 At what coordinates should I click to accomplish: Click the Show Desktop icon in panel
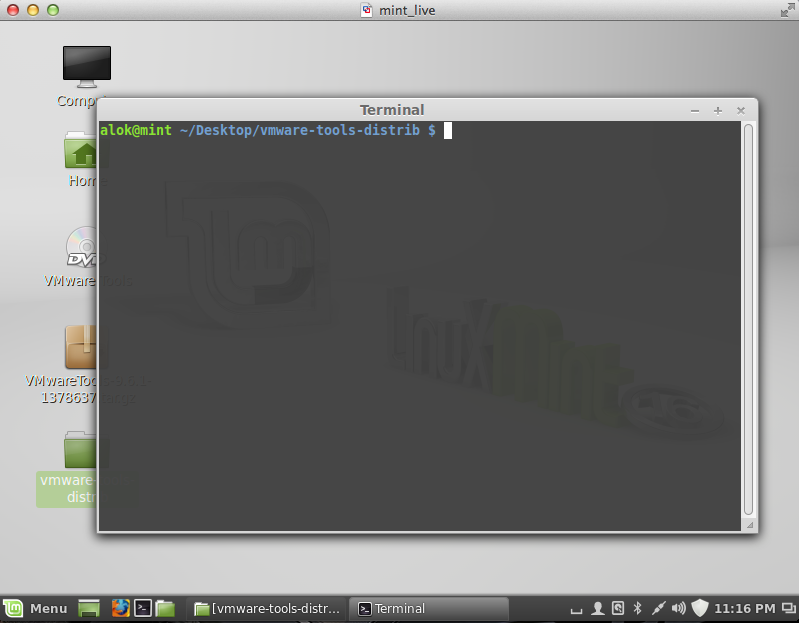point(89,608)
